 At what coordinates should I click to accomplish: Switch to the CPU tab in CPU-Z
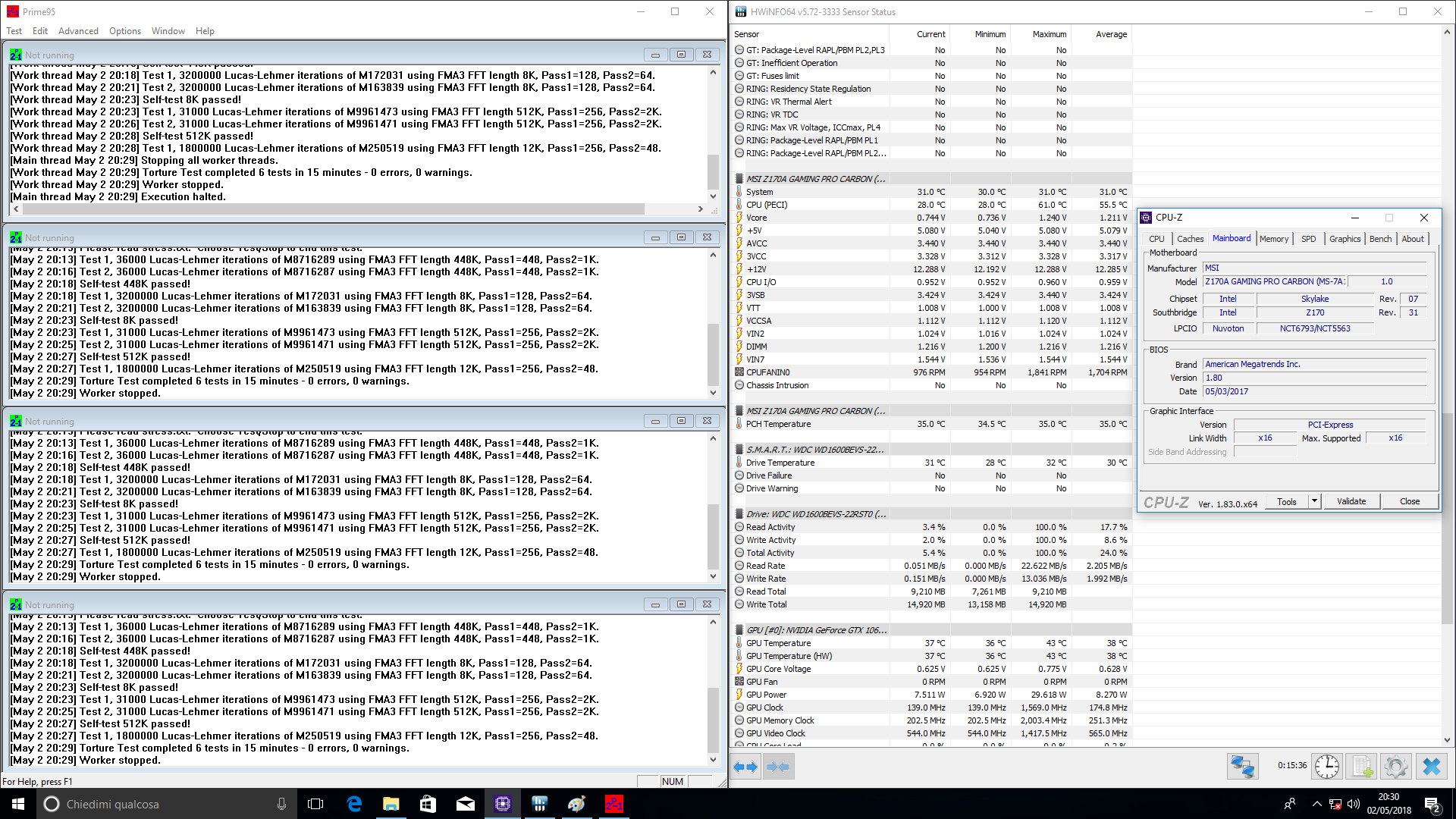[x=1156, y=239]
